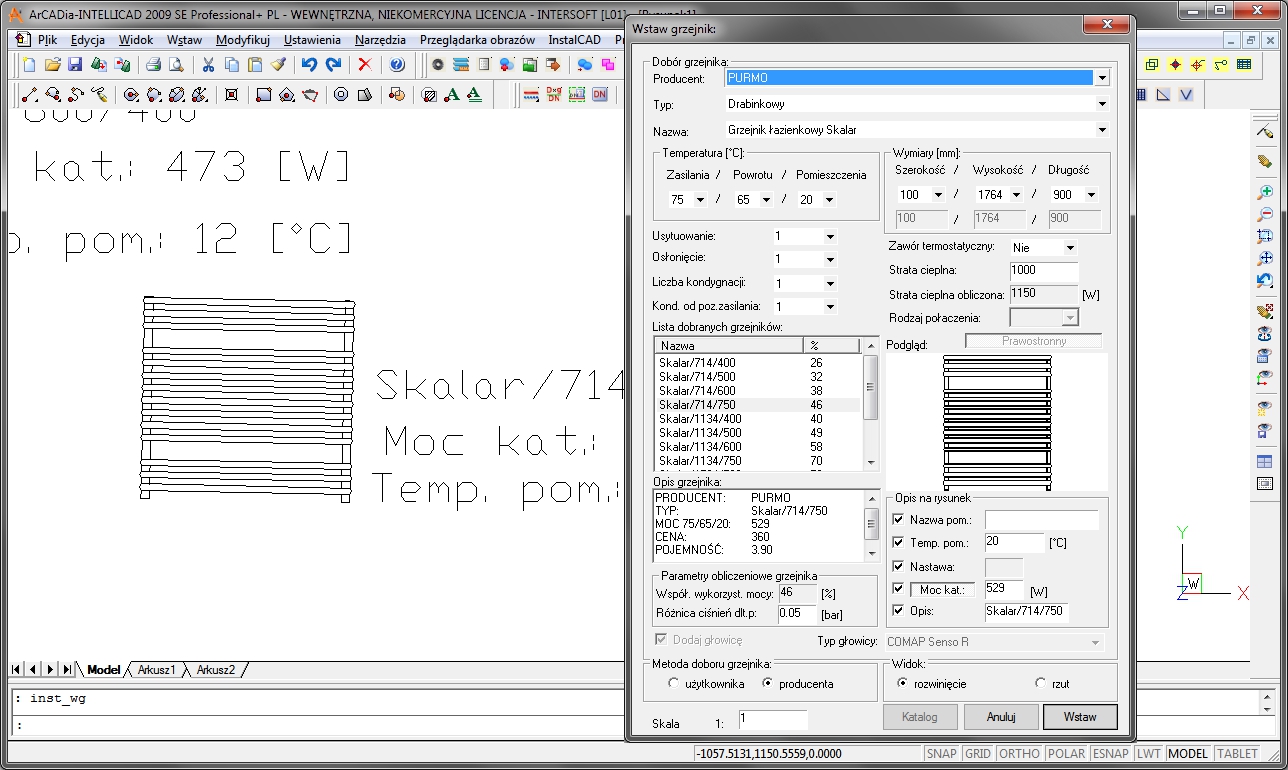Click the Zoom Previous icon
Image resolution: width=1288 pixels, height=770 pixels.
[1265, 281]
